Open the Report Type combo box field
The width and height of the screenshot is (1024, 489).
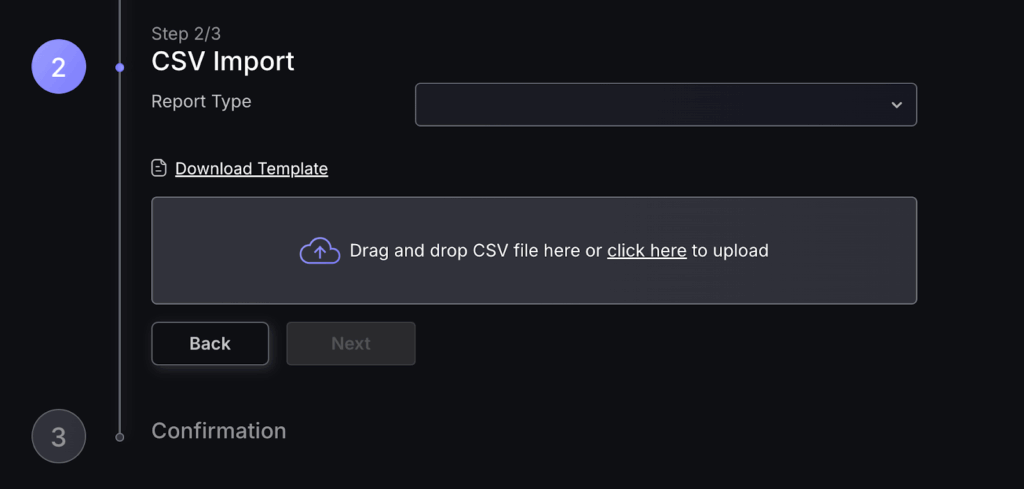click(650, 105)
